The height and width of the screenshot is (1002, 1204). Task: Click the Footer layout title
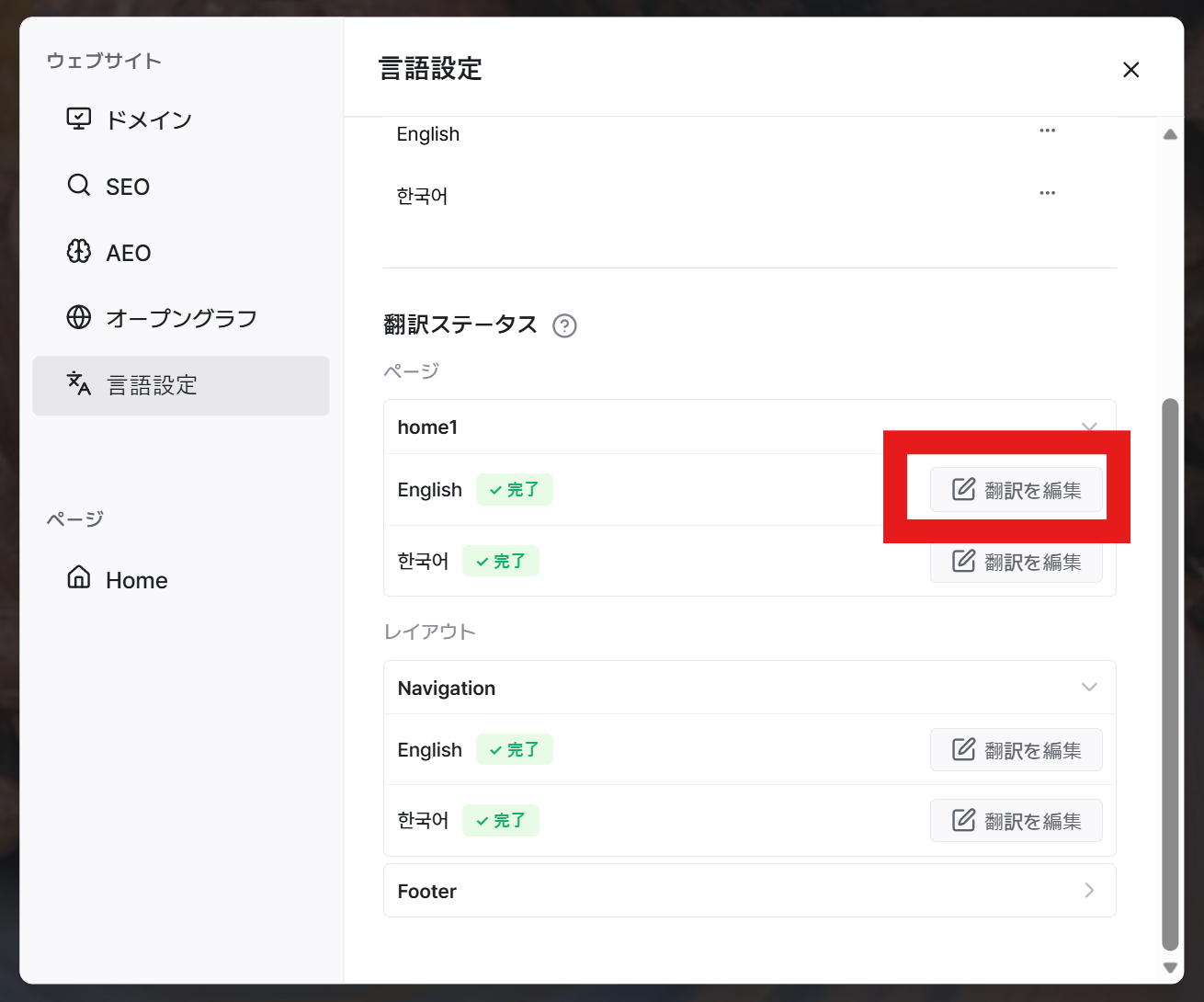pos(427,892)
